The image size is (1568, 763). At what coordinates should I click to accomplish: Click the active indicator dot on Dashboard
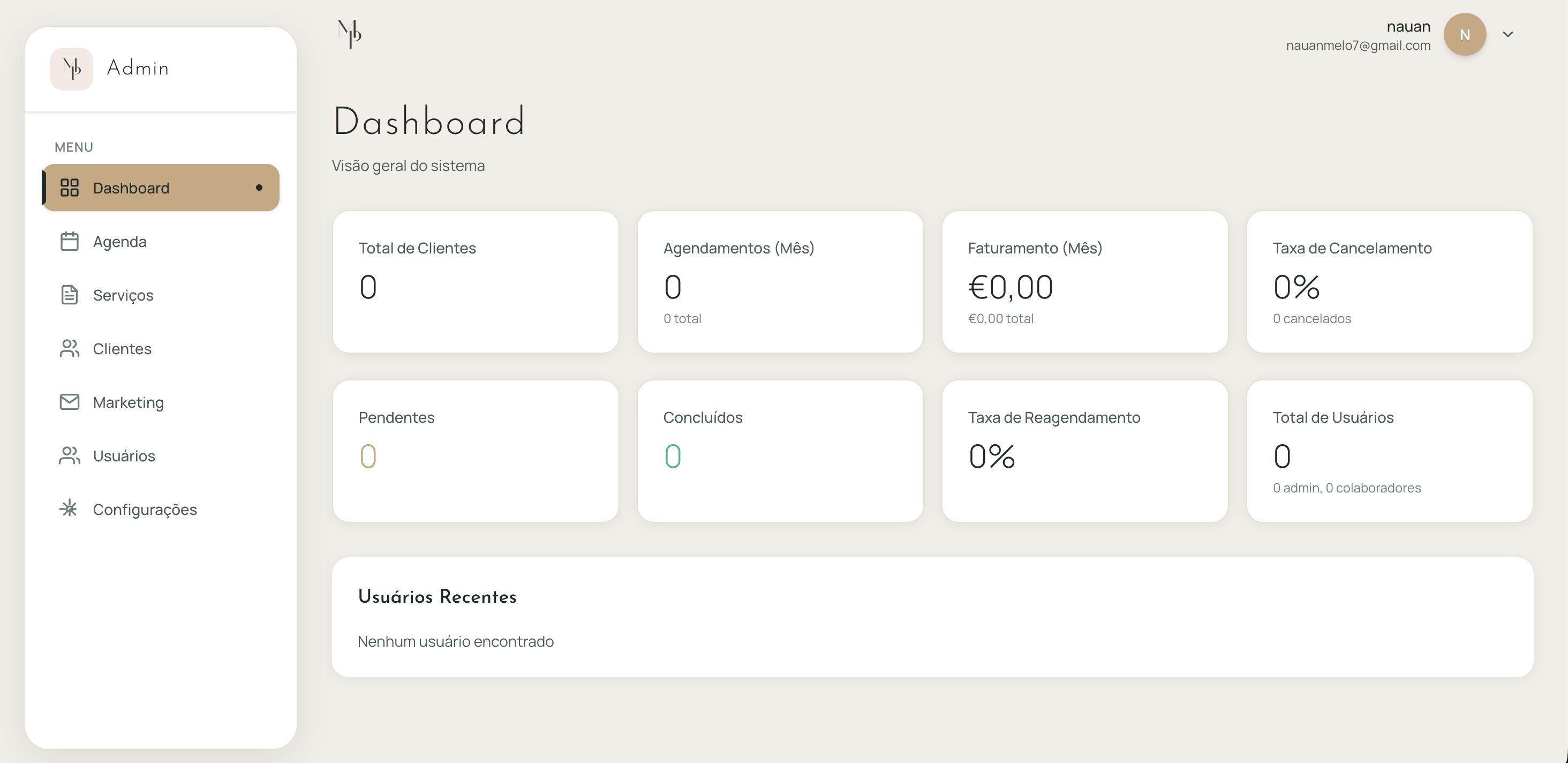click(x=260, y=188)
